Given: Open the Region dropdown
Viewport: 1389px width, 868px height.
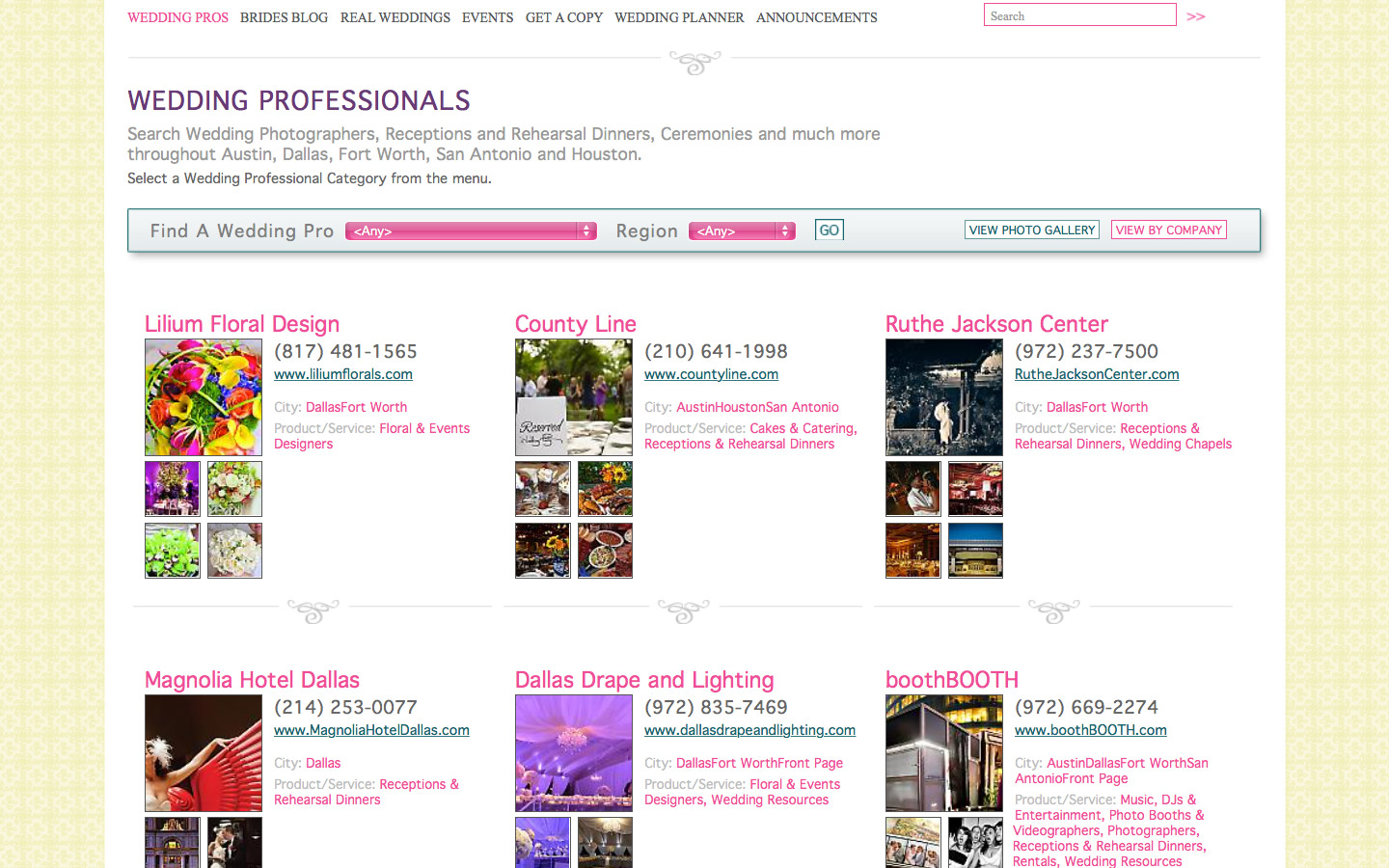Looking at the screenshot, I should 742,231.
